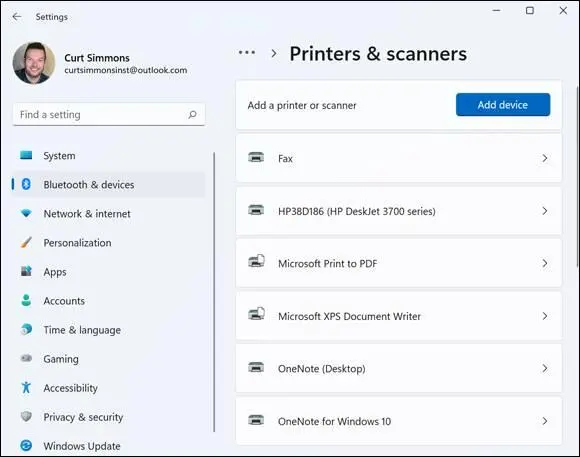Click the Microsoft Print to PDF icon
Screen dimensions: 580x457
click(x=256, y=262)
